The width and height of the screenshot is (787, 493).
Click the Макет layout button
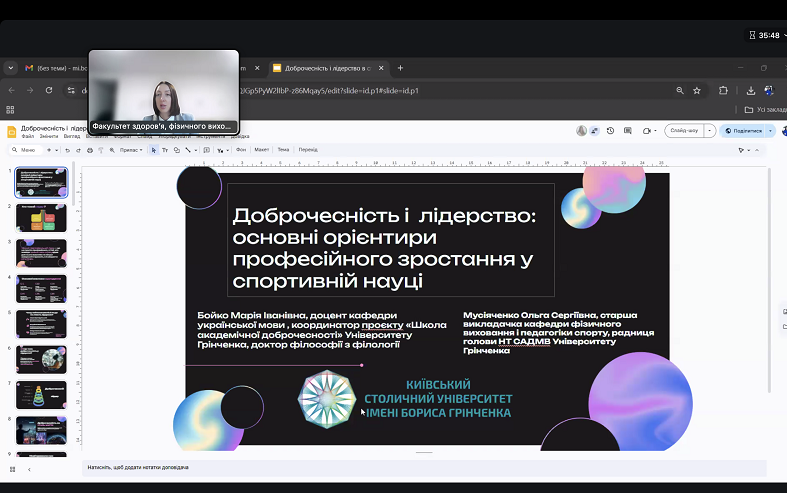[x=261, y=150]
